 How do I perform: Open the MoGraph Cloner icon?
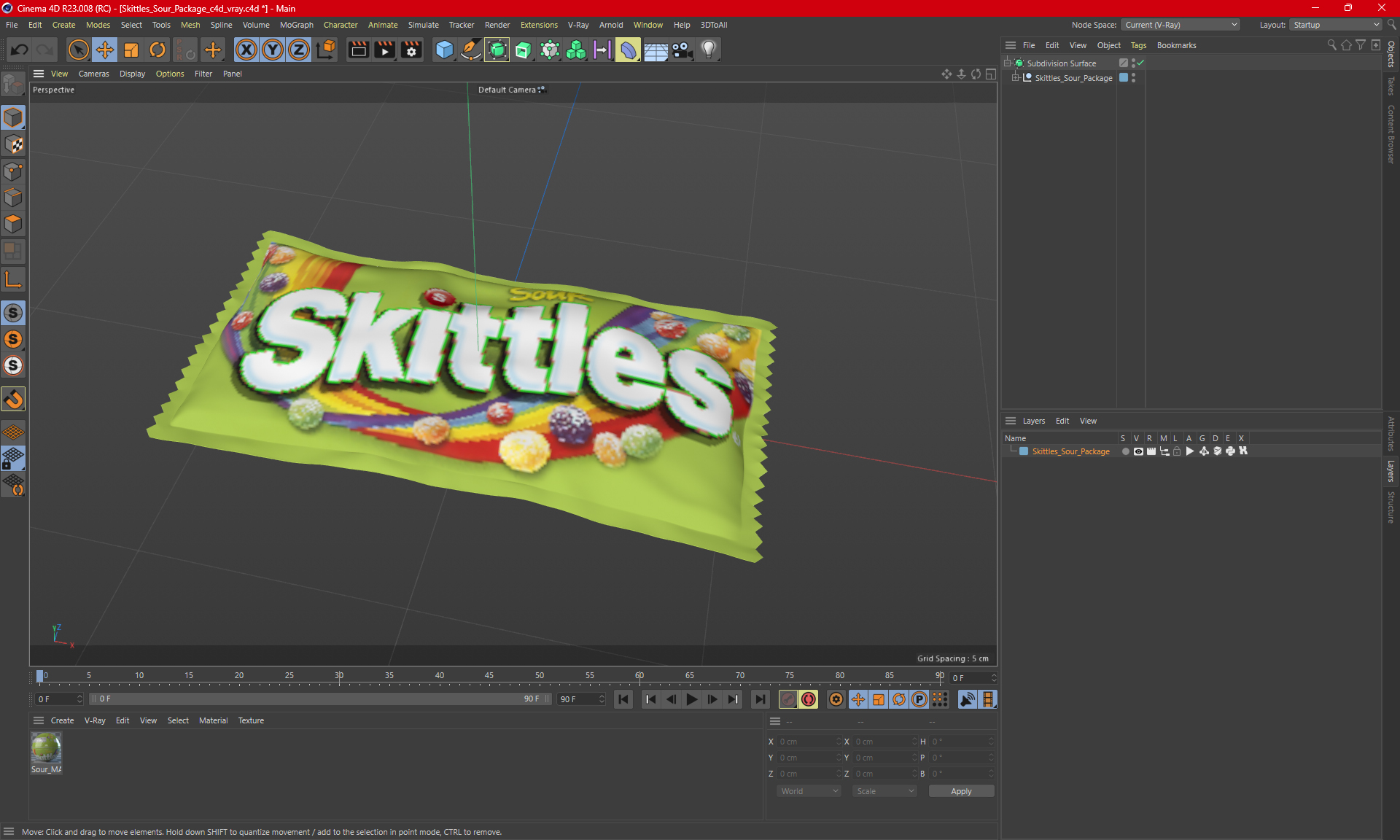pos(576,50)
